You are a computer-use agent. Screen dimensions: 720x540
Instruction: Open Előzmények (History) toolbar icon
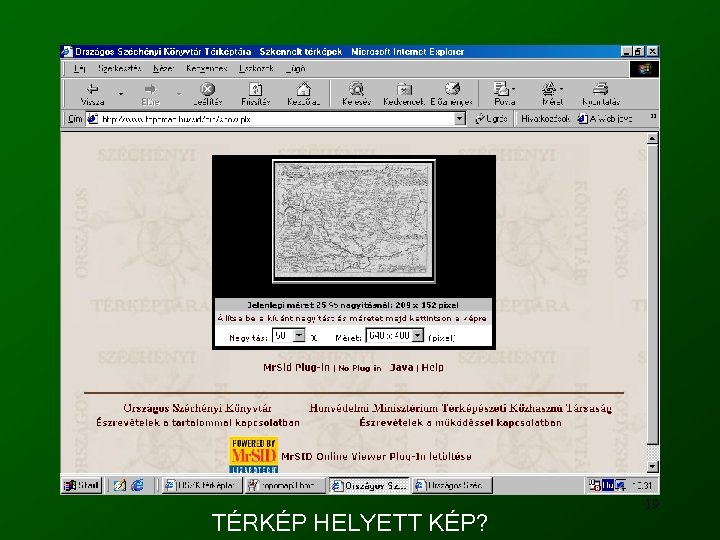(x=452, y=89)
